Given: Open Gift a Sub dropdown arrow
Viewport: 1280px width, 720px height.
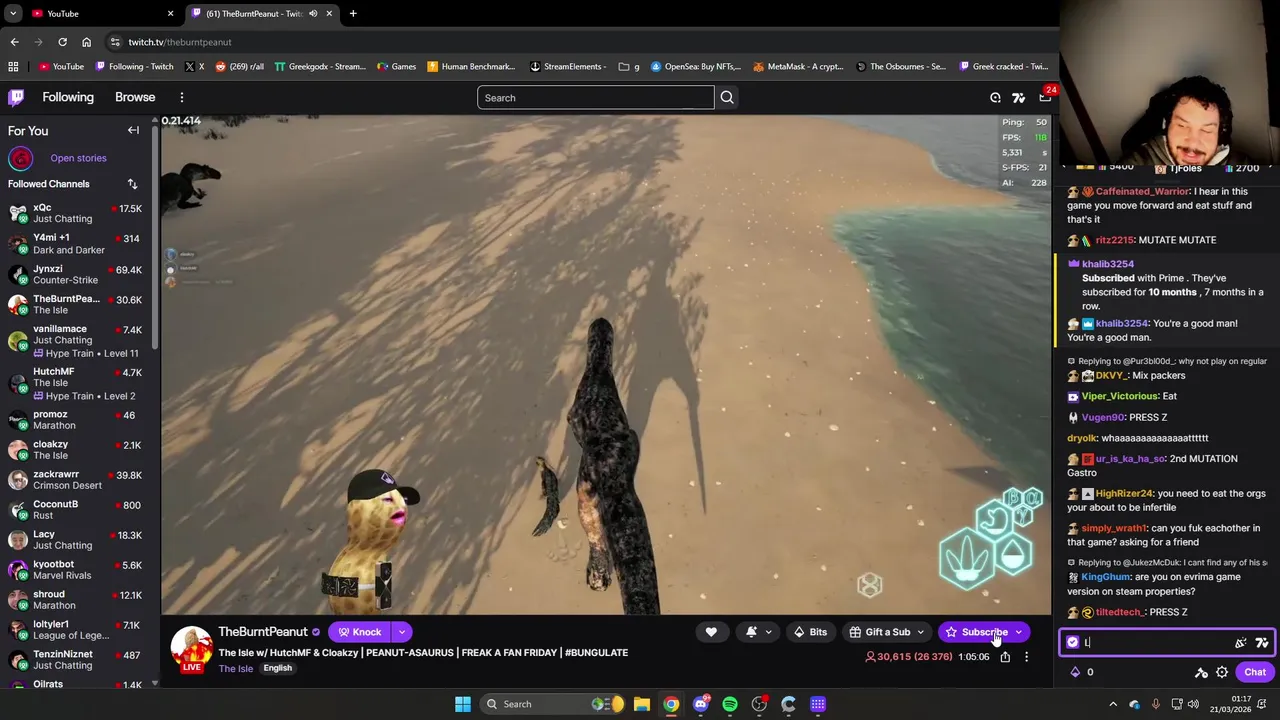Looking at the screenshot, I should (921, 632).
